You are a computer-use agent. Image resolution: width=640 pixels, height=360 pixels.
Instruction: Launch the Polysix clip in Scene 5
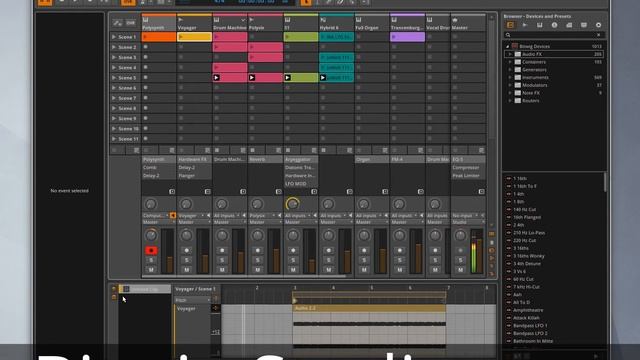(252, 78)
